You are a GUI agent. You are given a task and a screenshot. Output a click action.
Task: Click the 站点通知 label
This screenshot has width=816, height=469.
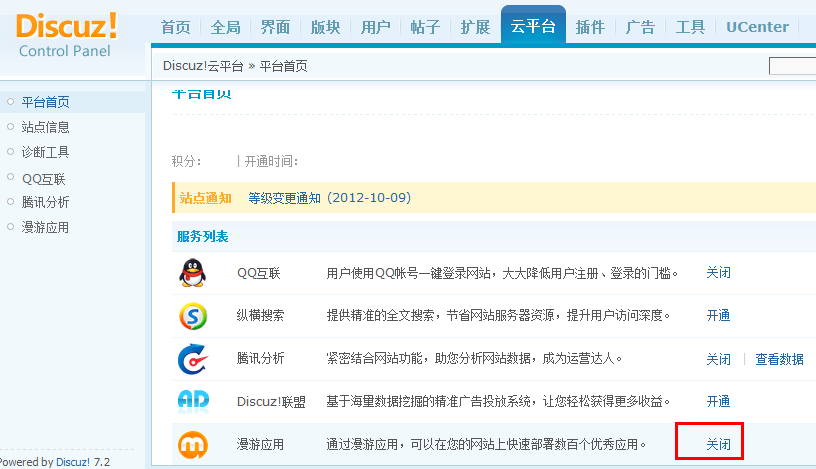coord(205,198)
